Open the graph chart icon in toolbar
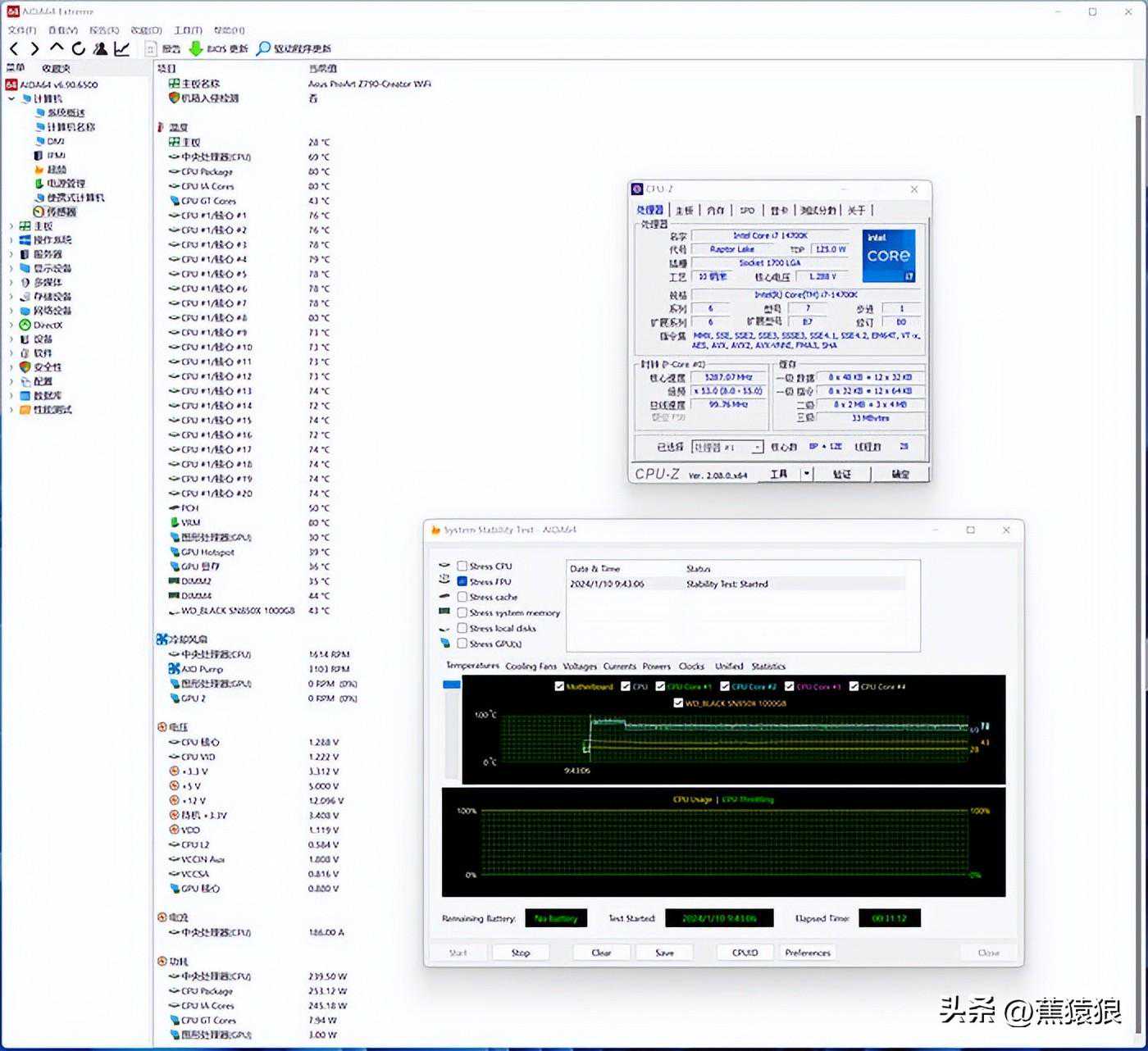 121,48
